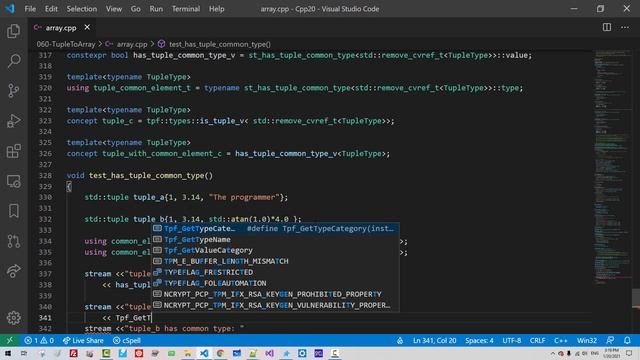Open the feedback icon in status bar
Screen dimensions: 640x360
click(x=610, y=340)
